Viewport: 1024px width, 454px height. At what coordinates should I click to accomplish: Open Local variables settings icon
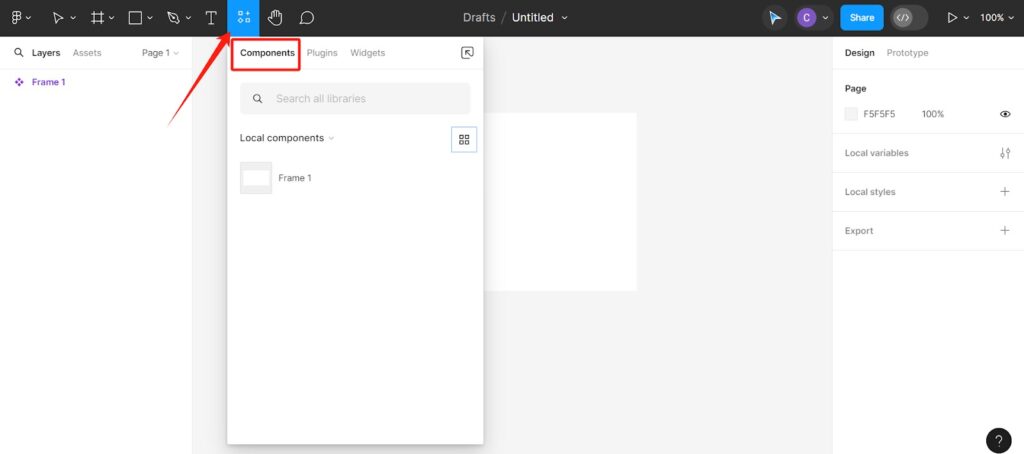[x=1004, y=153]
